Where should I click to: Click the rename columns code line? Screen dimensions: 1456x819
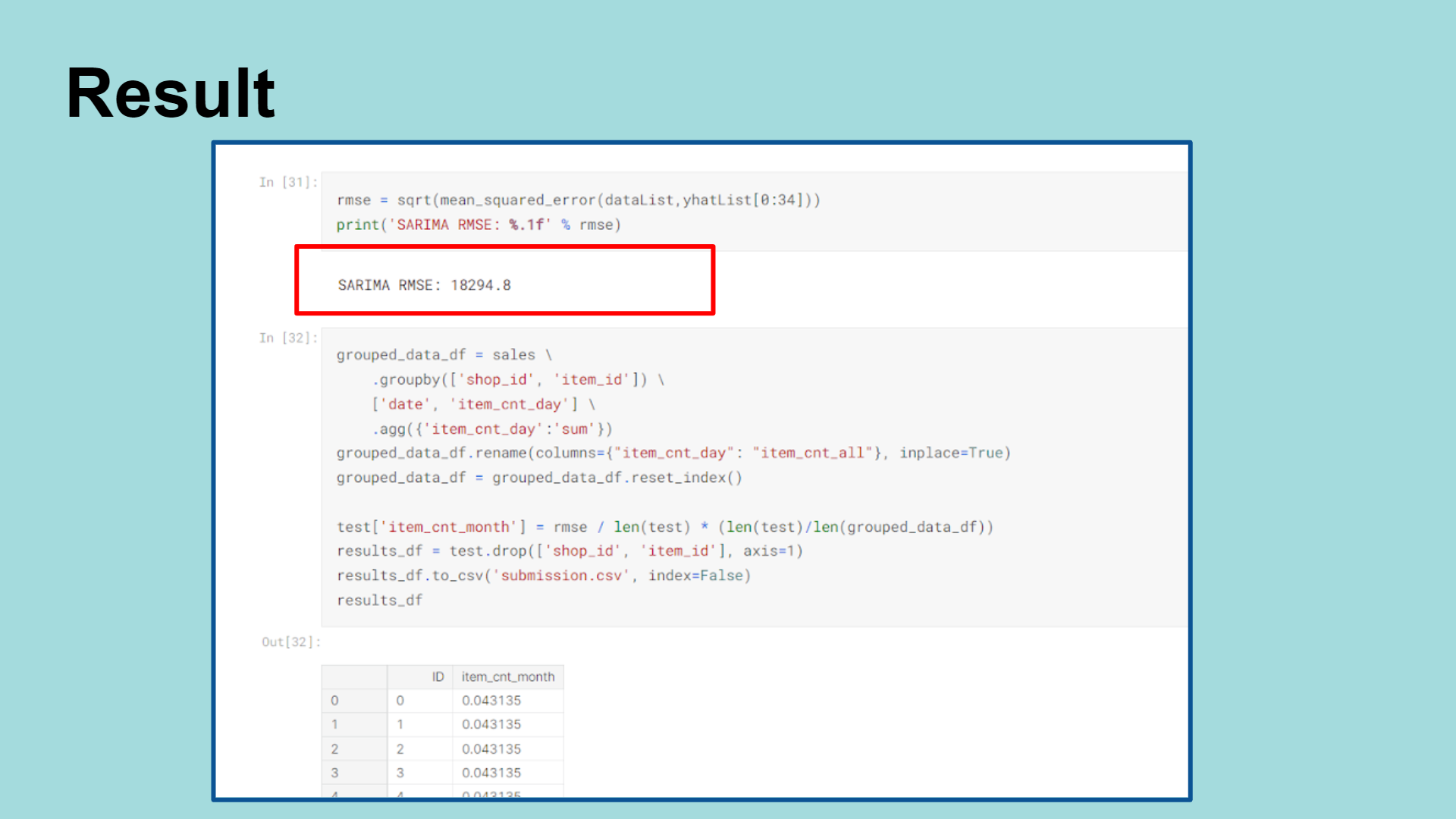[673, 453]
